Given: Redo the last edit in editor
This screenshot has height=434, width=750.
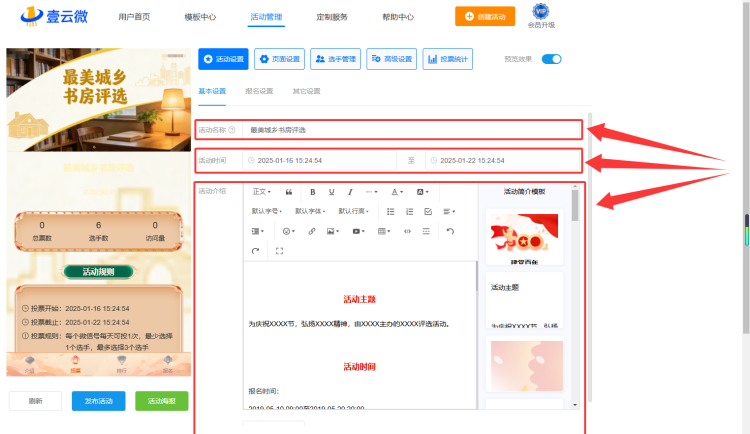Looking at the screenshot, I should 255,251.
